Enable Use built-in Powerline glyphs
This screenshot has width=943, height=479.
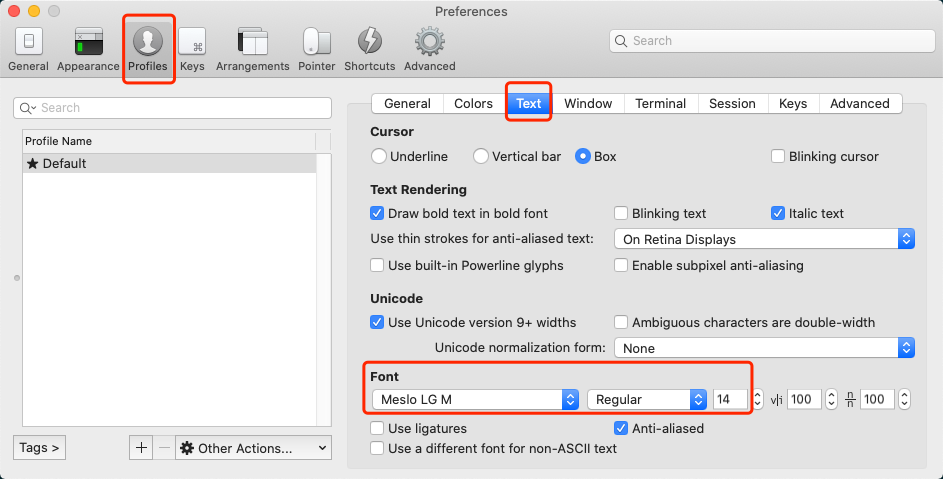point(377,265)
